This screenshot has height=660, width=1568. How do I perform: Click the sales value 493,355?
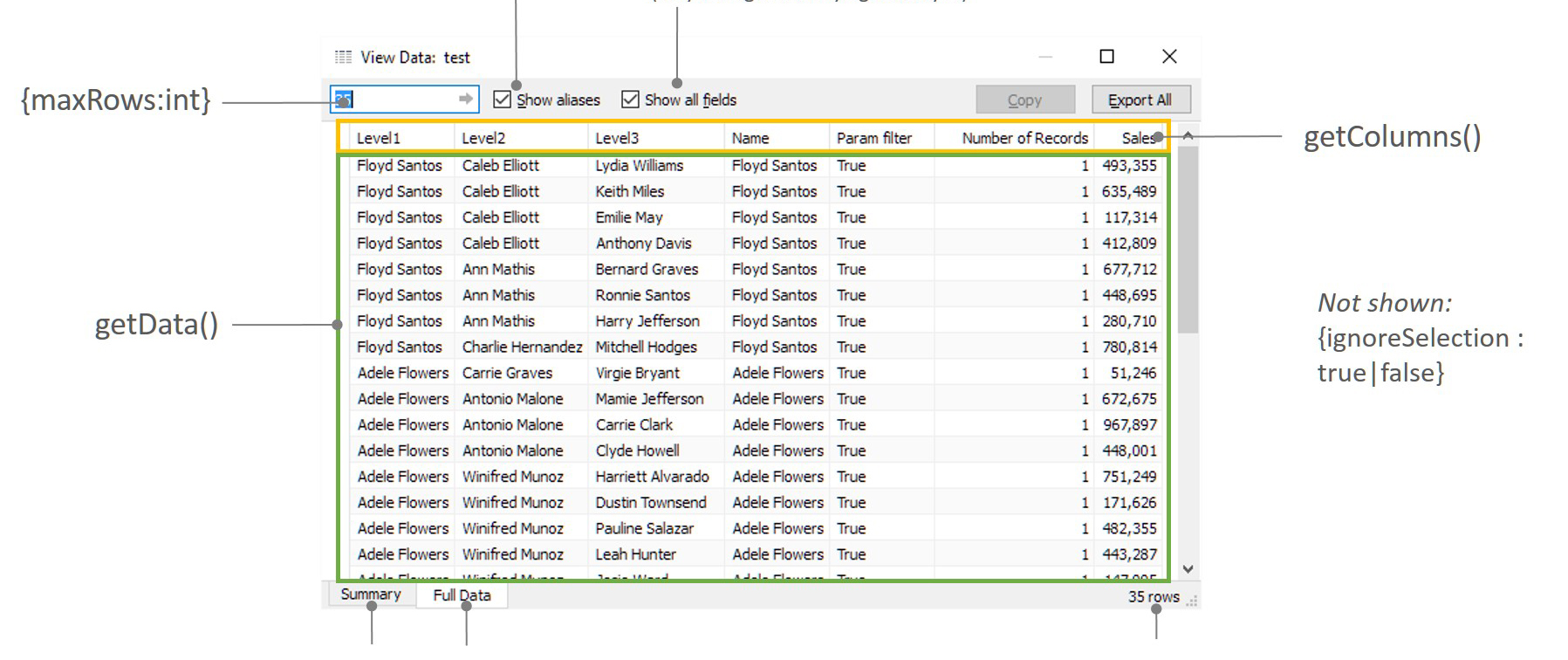coord(1129,166)
